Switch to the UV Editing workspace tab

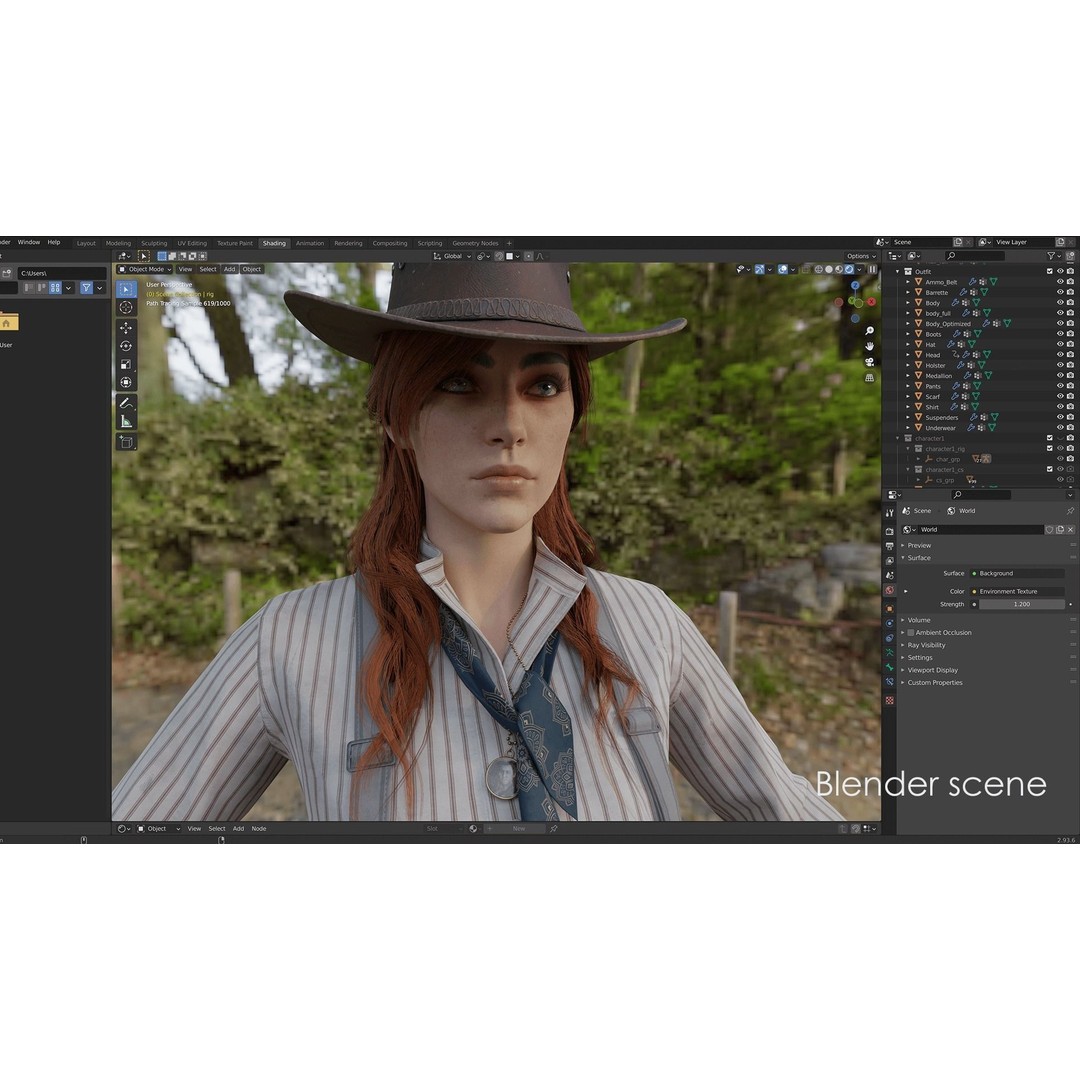[192, 243]
